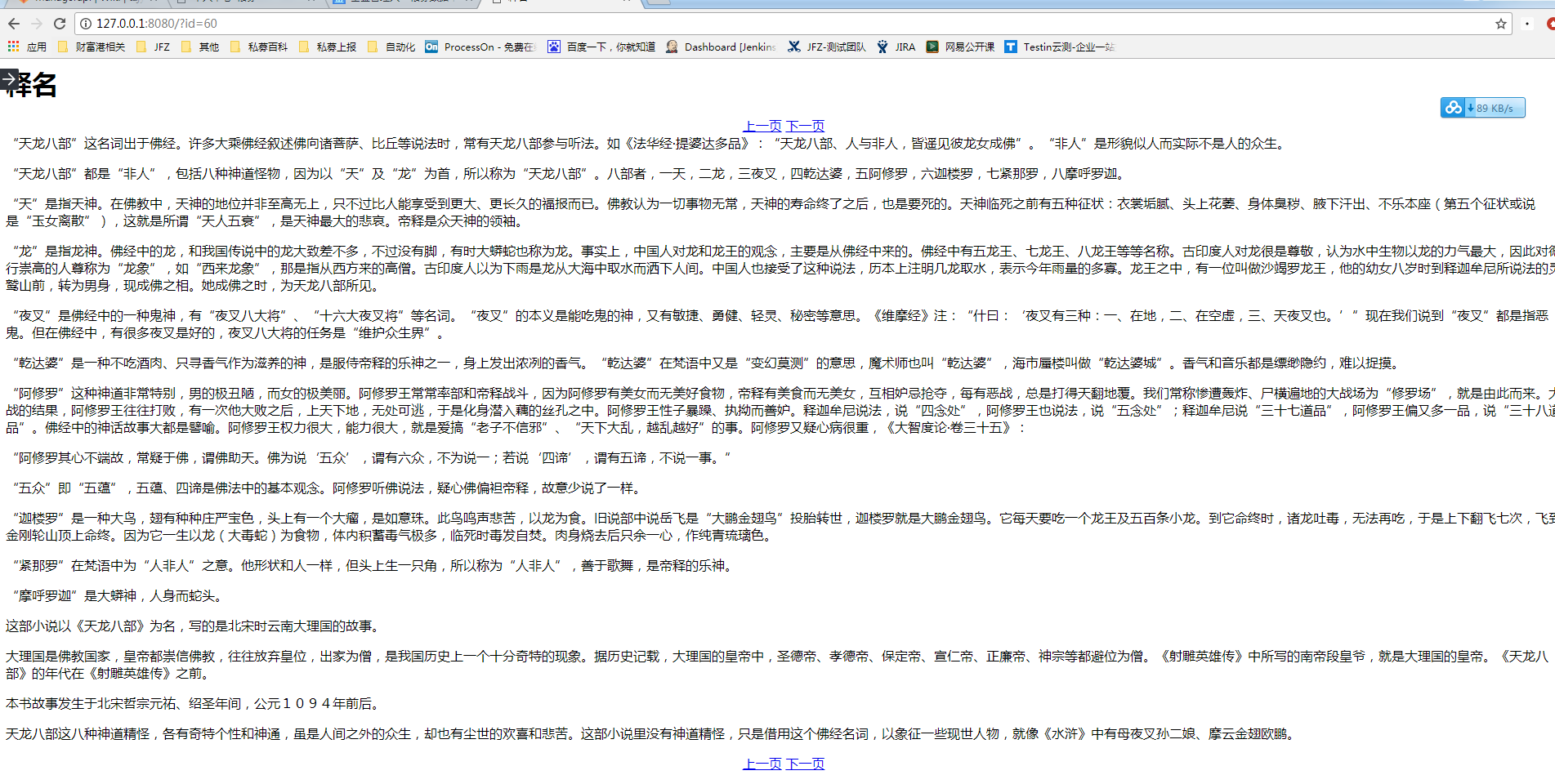This screenshot has width=1555, height=784.
Task: Open the JFZ-测试团队 bookmark
Action: (827, 47)
